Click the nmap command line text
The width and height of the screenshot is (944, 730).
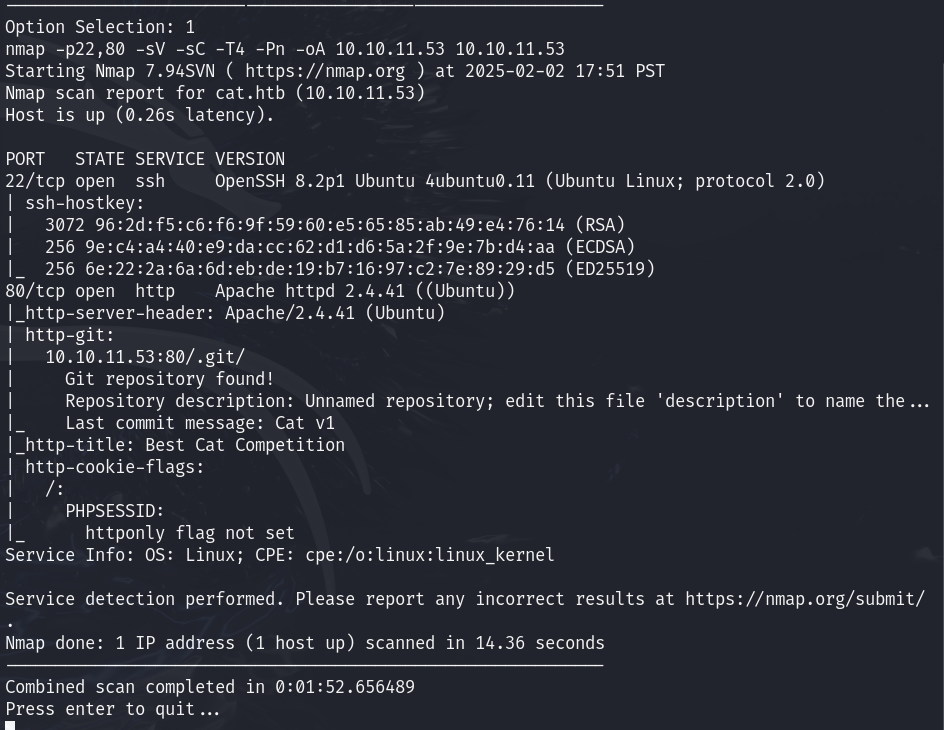285,49
